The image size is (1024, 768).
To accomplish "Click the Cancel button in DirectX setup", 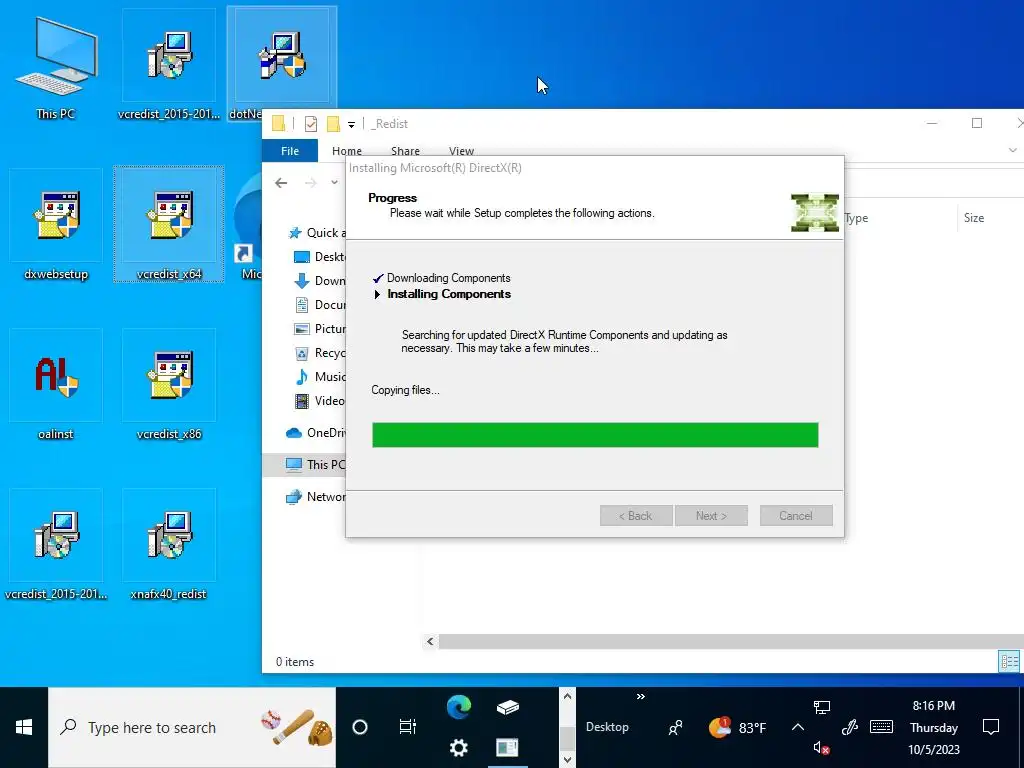I will click(796, 515).
